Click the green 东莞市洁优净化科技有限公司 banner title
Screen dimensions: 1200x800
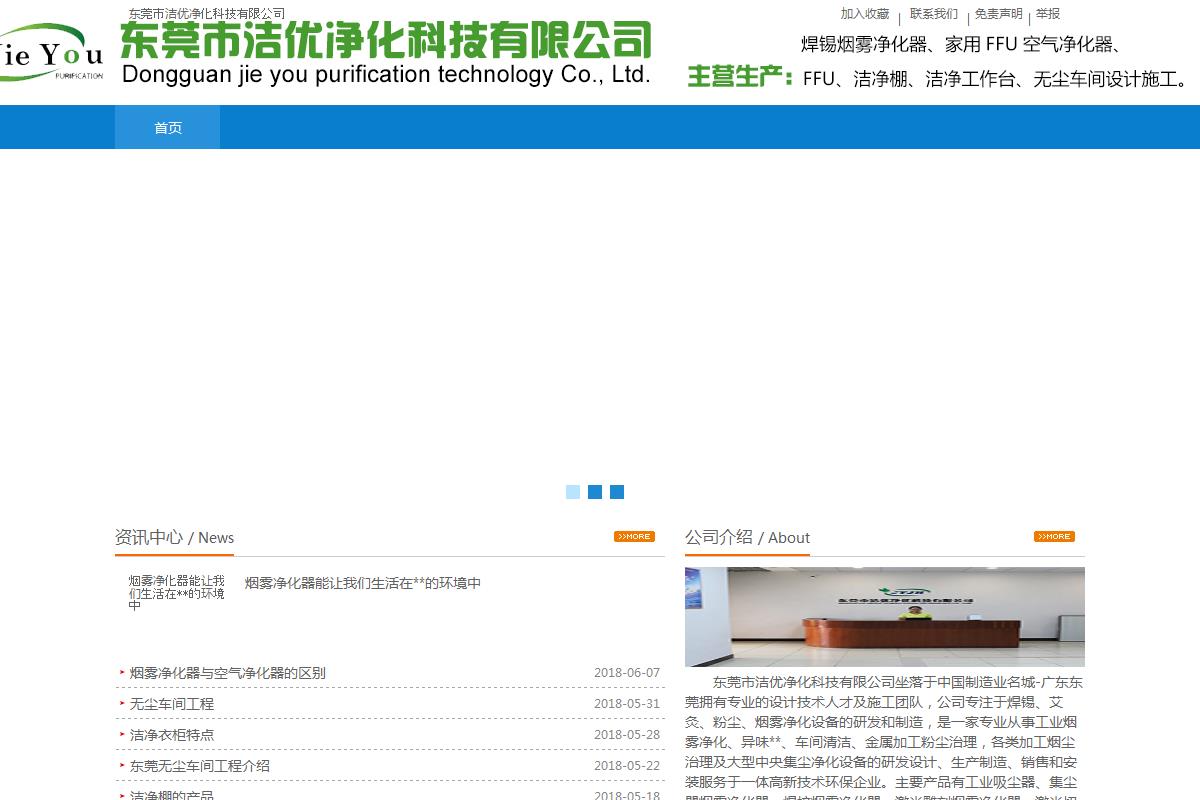pos(386,41)
